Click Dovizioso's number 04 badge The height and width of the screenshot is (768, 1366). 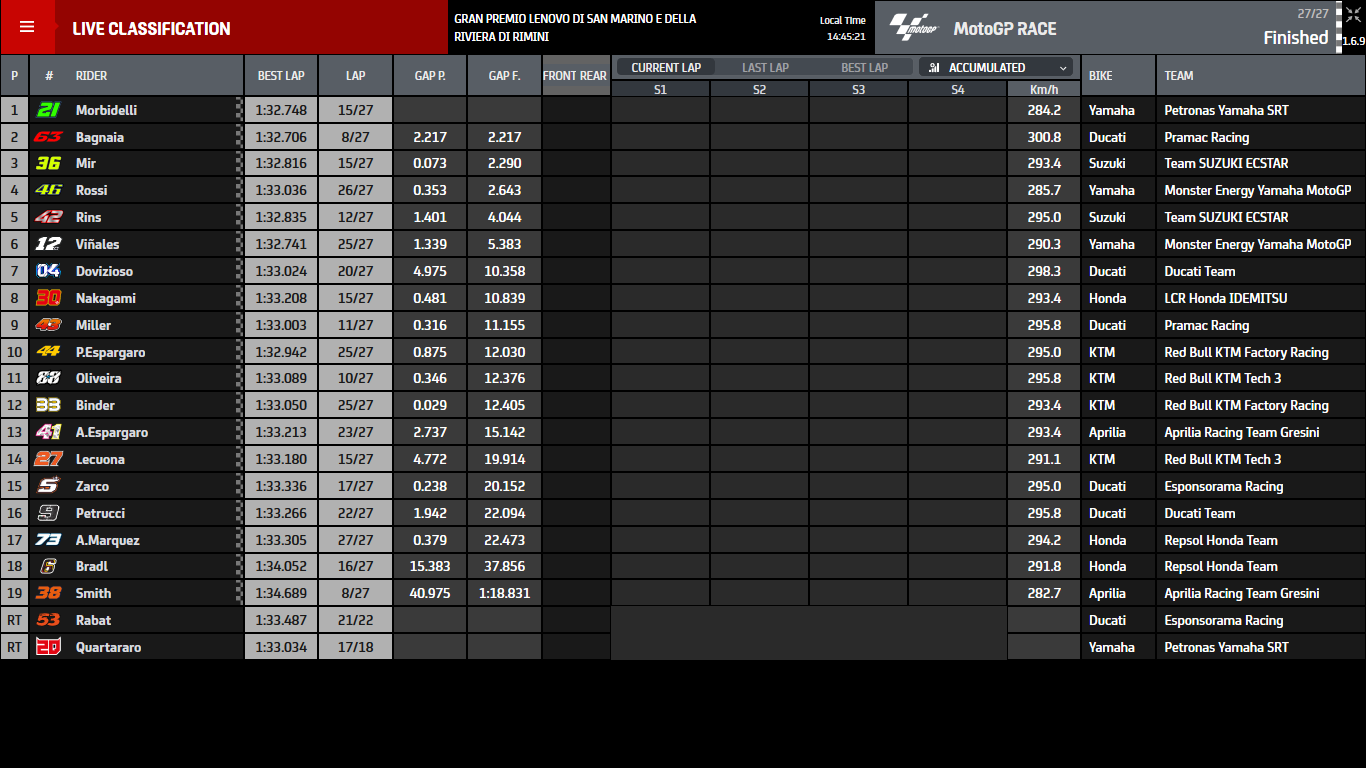pyautogui.click(x=48, y=271)
